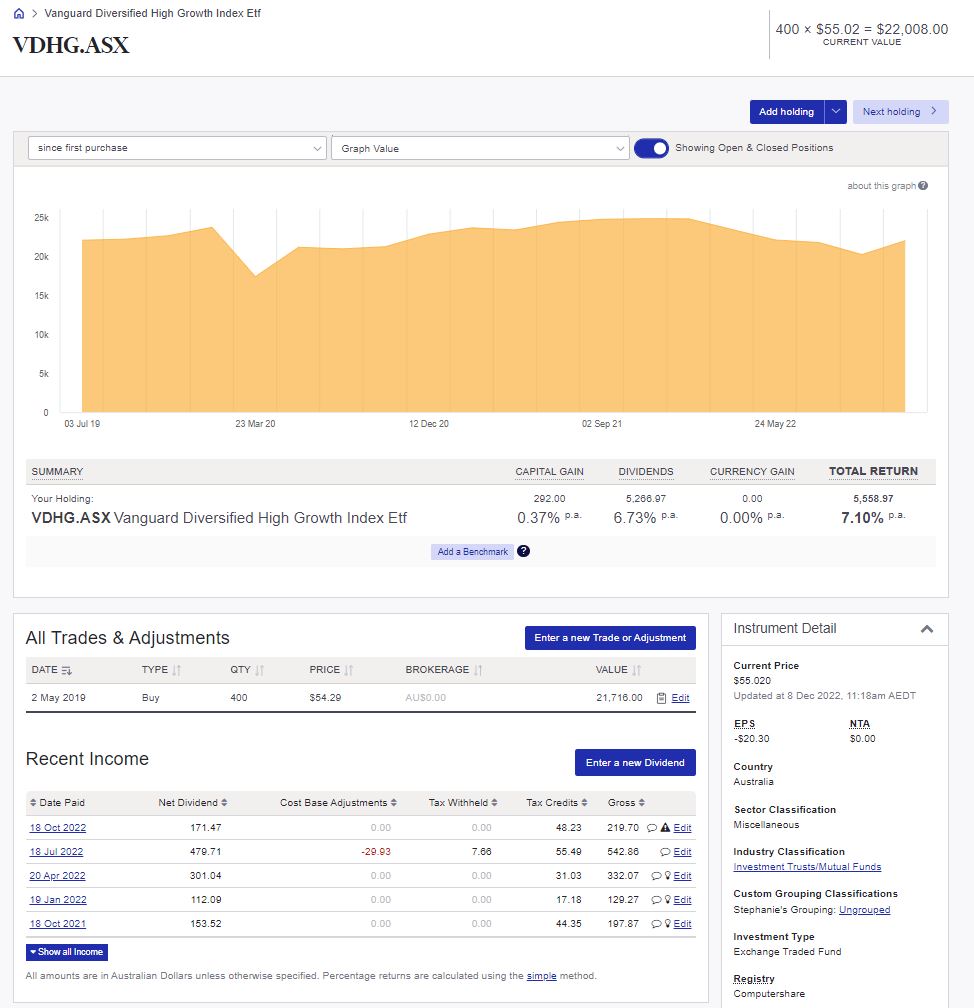Click the EPS label in Instrument Detail
This screenshot has width=974, height=1008.
pyautogui.click(x=744, y=724)
